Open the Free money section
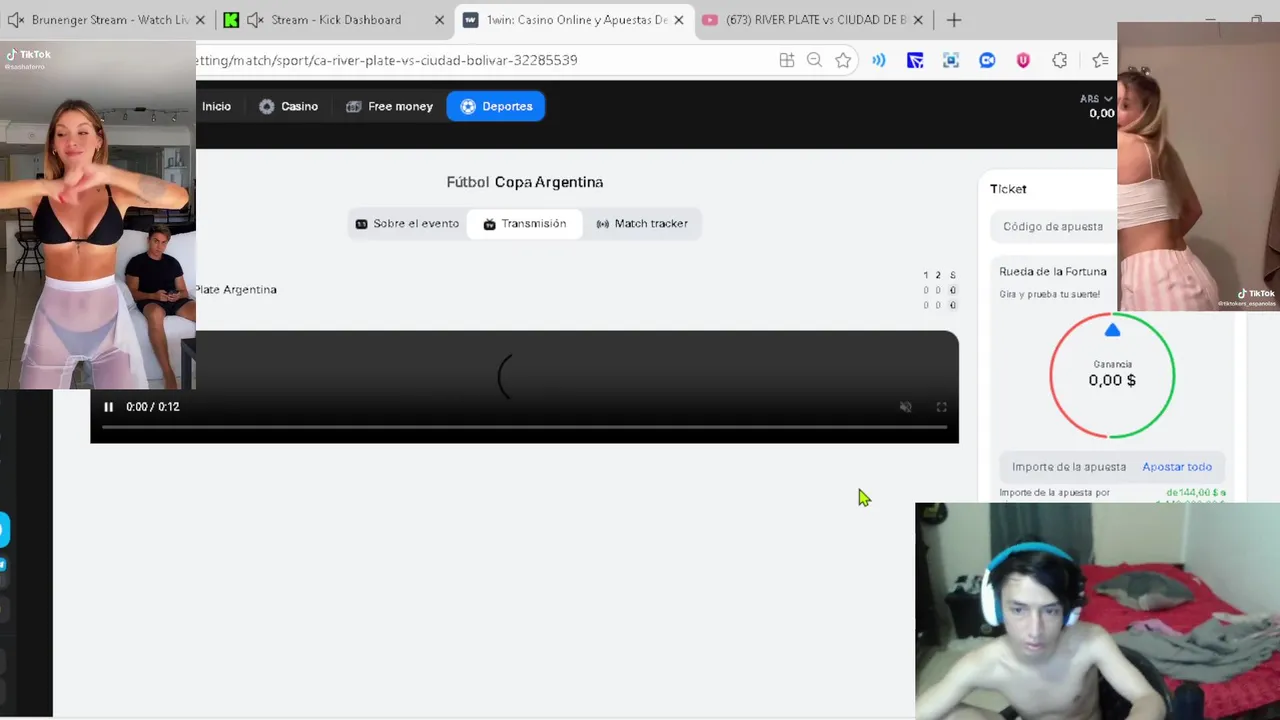The image size is (1280, 720). pyautogui.click(x=389, y=106)
